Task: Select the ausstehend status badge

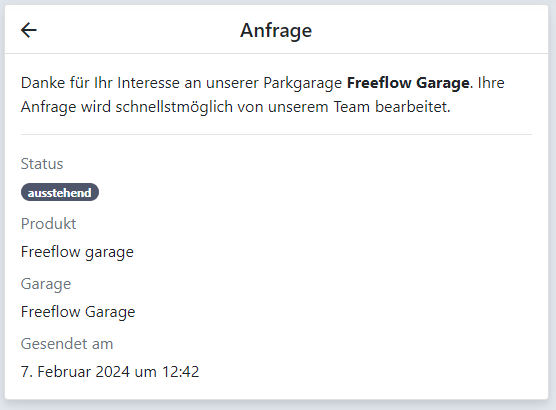Action: 60,193
